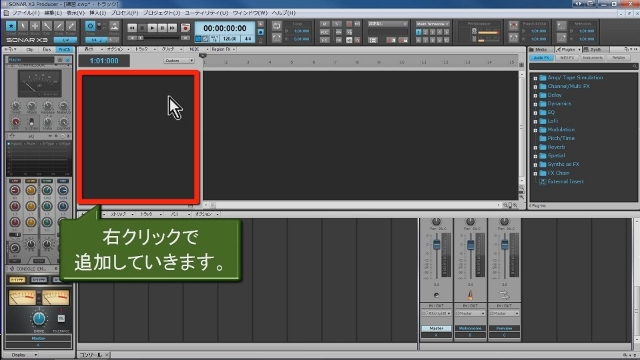Click the 00:00:00:00 time display
The width and height of the screenshot is (640, 360).
[225, 28]
